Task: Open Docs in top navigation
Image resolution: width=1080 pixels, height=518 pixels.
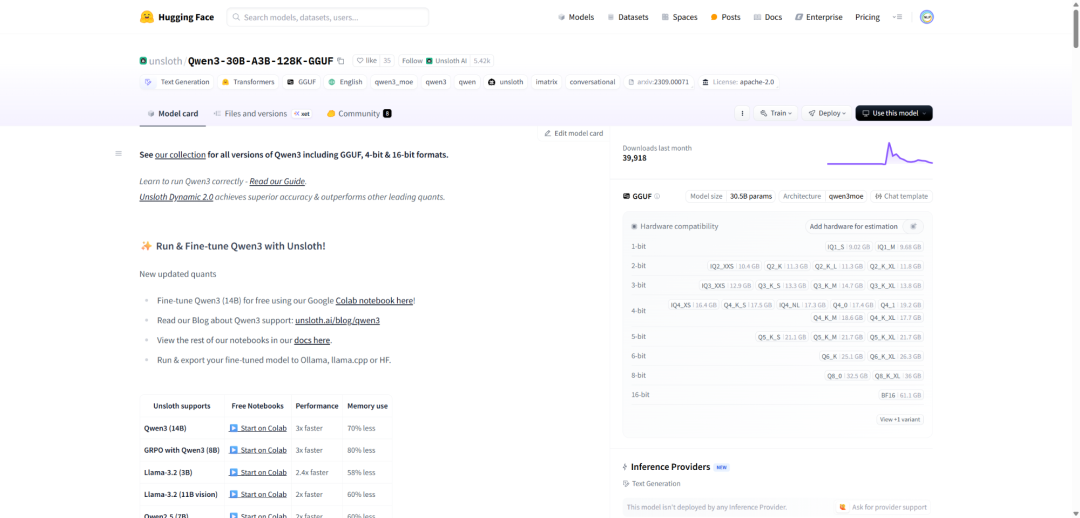Action: [x=768, y=17]
